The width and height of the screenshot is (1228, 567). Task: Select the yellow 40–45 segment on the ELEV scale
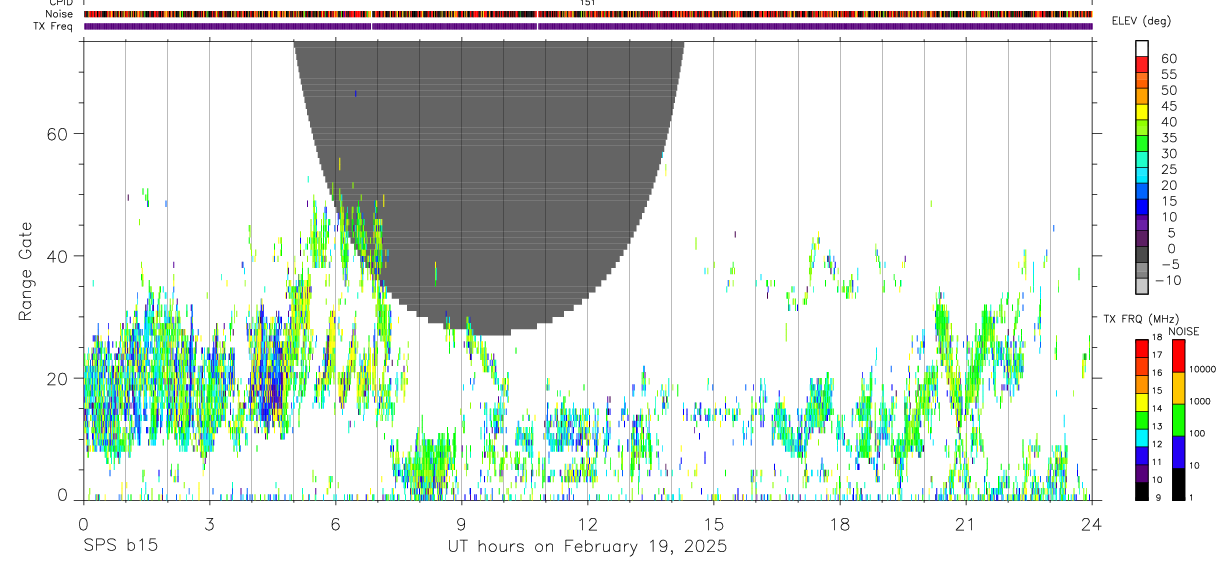(1142, 112)
